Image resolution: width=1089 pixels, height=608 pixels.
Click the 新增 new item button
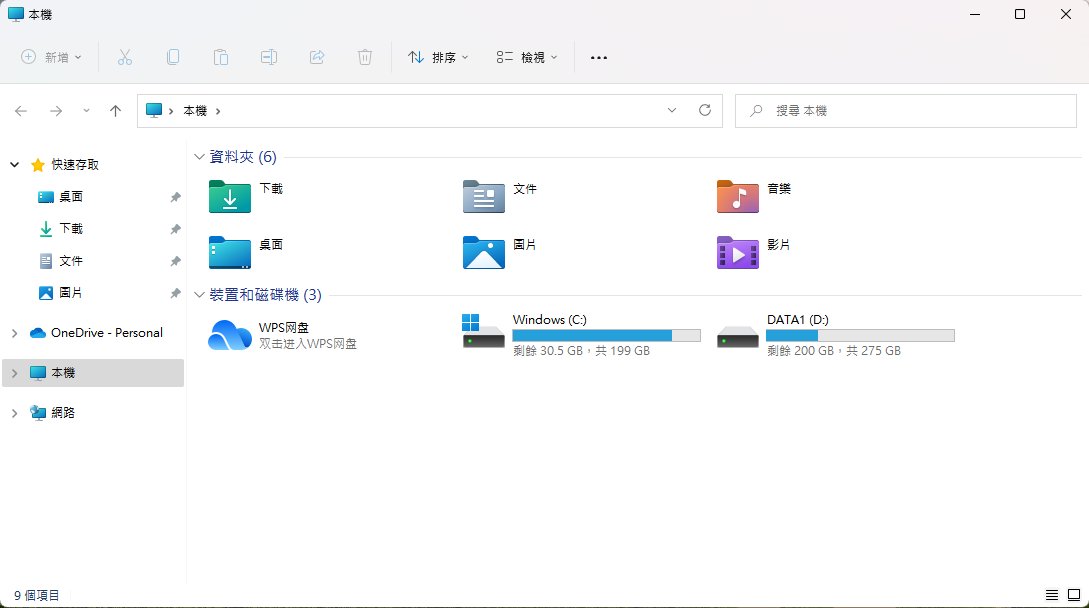(52, 57)
